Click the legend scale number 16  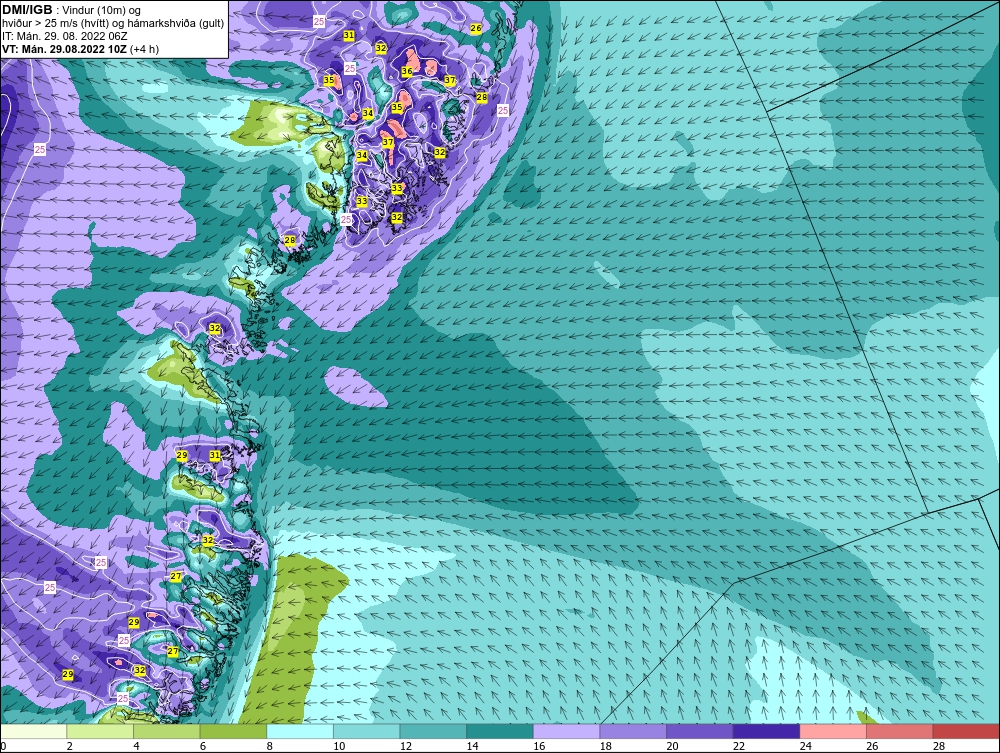[538, 746]
